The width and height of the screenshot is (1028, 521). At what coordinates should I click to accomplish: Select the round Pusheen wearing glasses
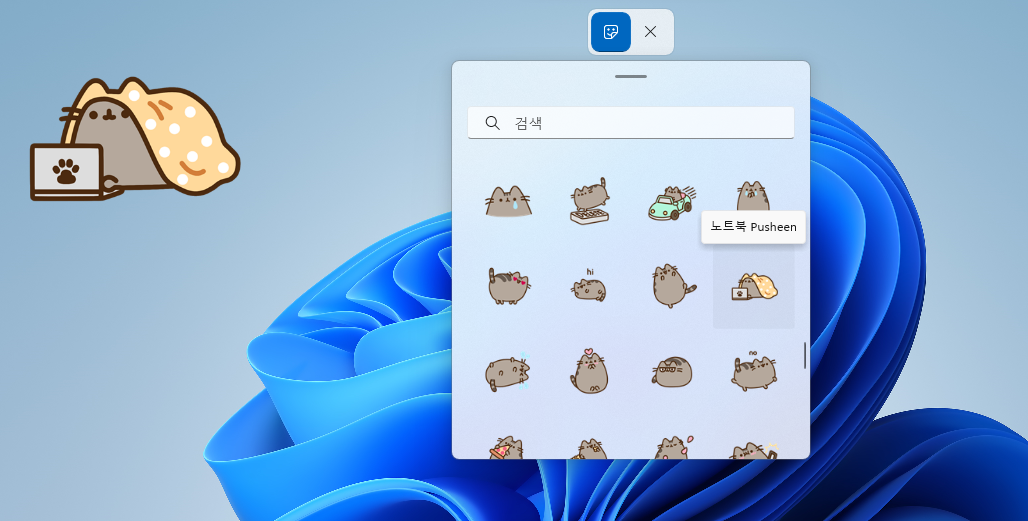click(671, 372)
